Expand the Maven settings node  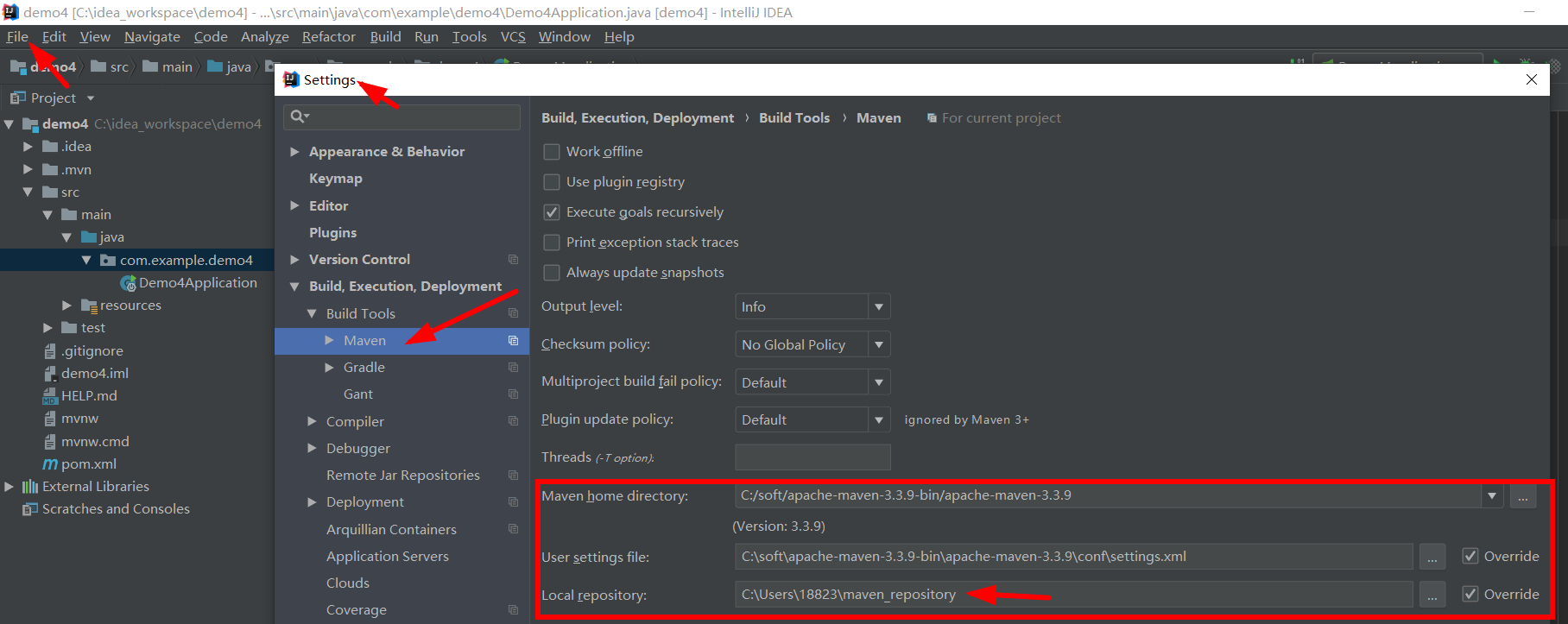pos(329,340)
